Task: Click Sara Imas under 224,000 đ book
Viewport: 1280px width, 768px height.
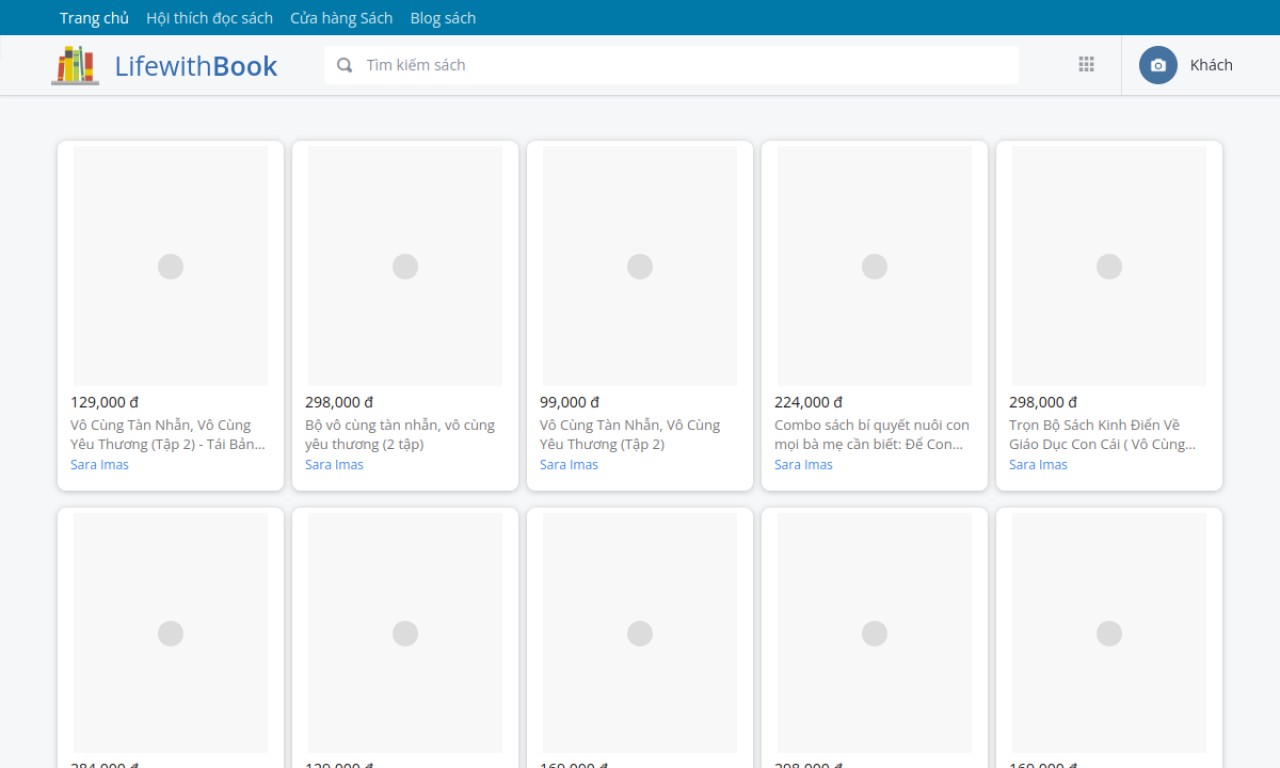Action: 803,465
